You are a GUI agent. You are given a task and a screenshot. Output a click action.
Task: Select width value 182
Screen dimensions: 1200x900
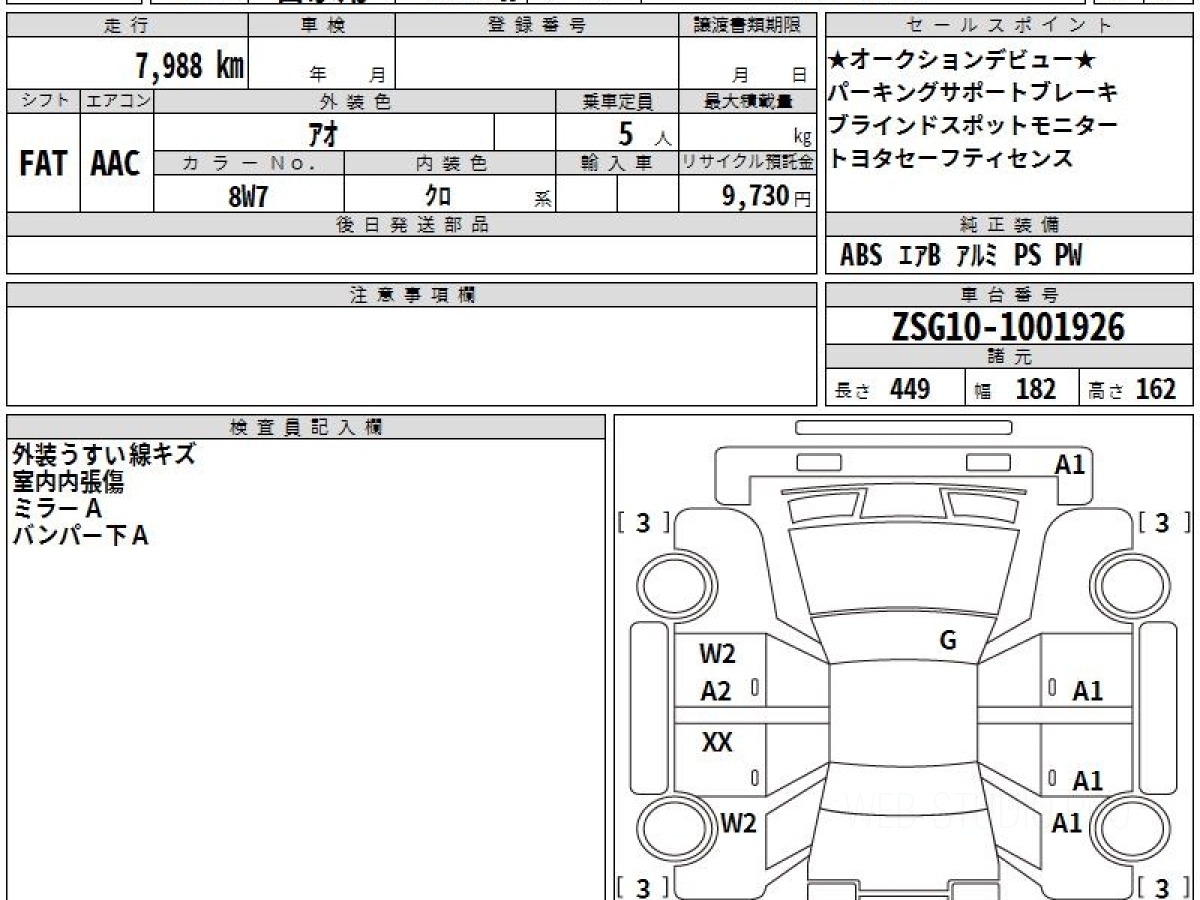tap(1035, 389)
